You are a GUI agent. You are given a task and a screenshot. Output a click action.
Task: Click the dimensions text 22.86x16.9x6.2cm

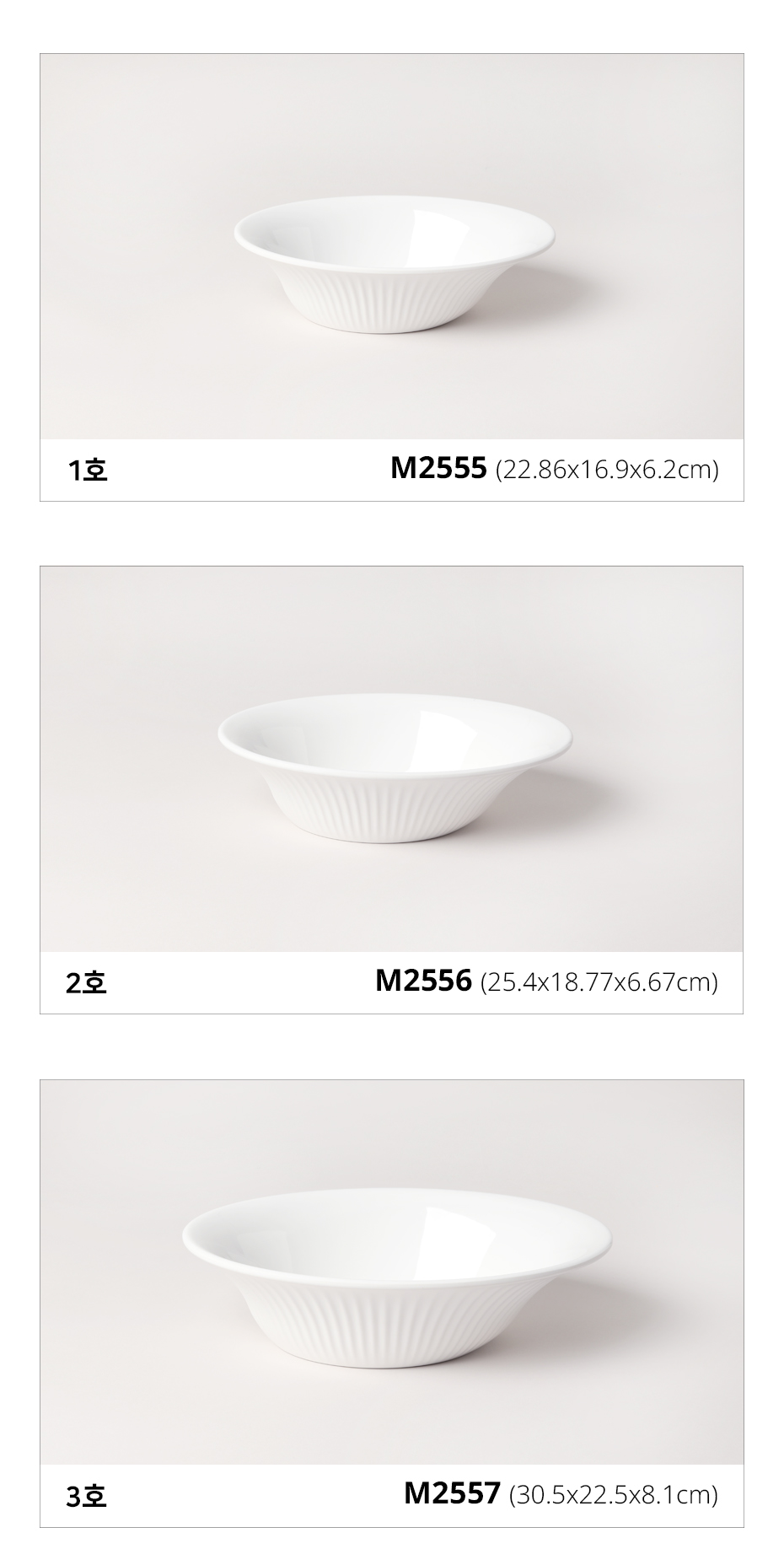pyautogui.click(x=607, y=470)
